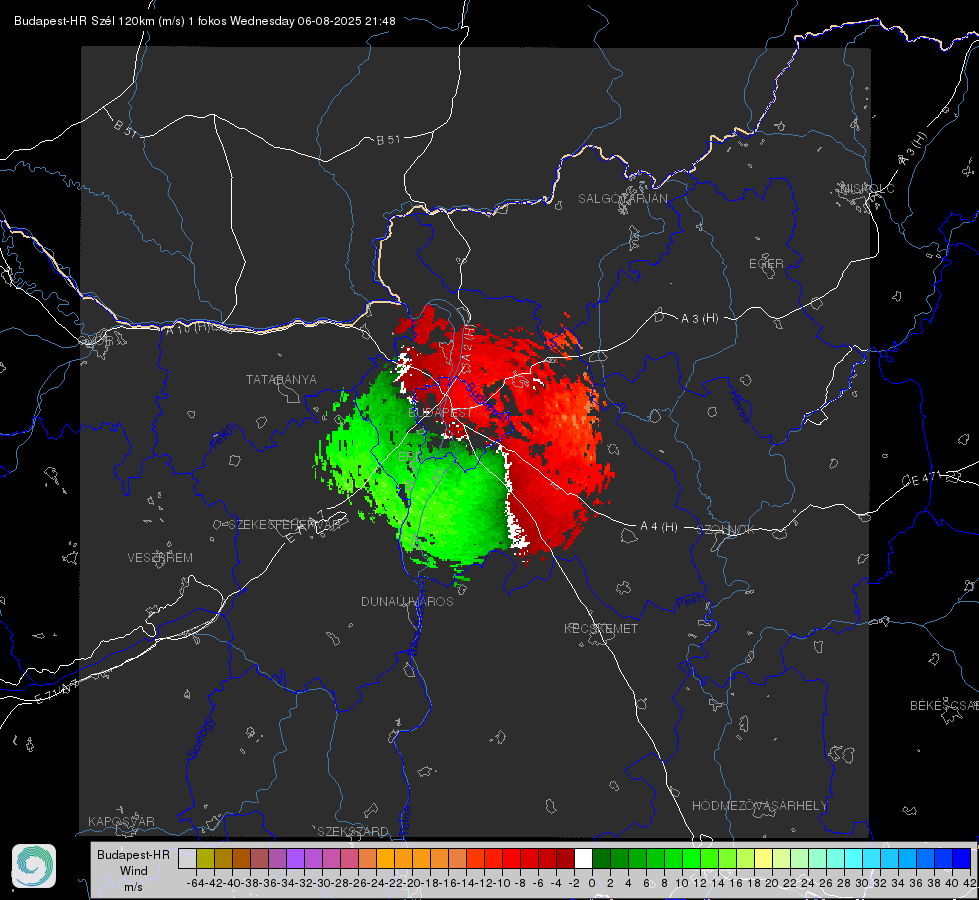This screenshot has height=900, width=979.
Task: Pick the purple swatch between -34 and -32
Action: point(295,858)
